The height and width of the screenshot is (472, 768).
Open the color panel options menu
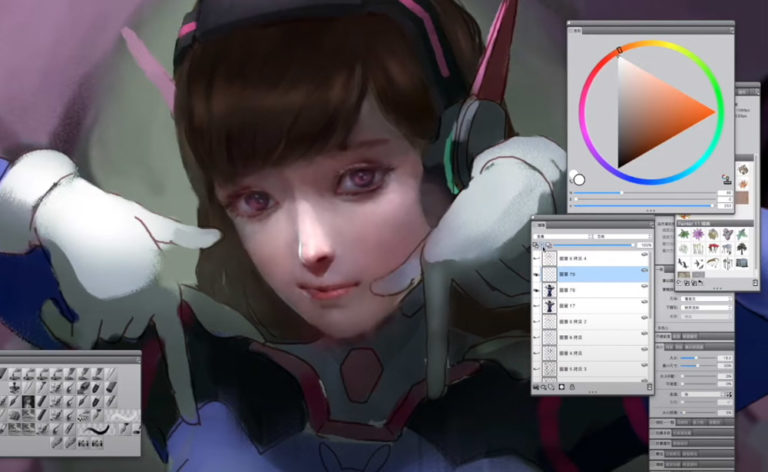click(732, 30)
